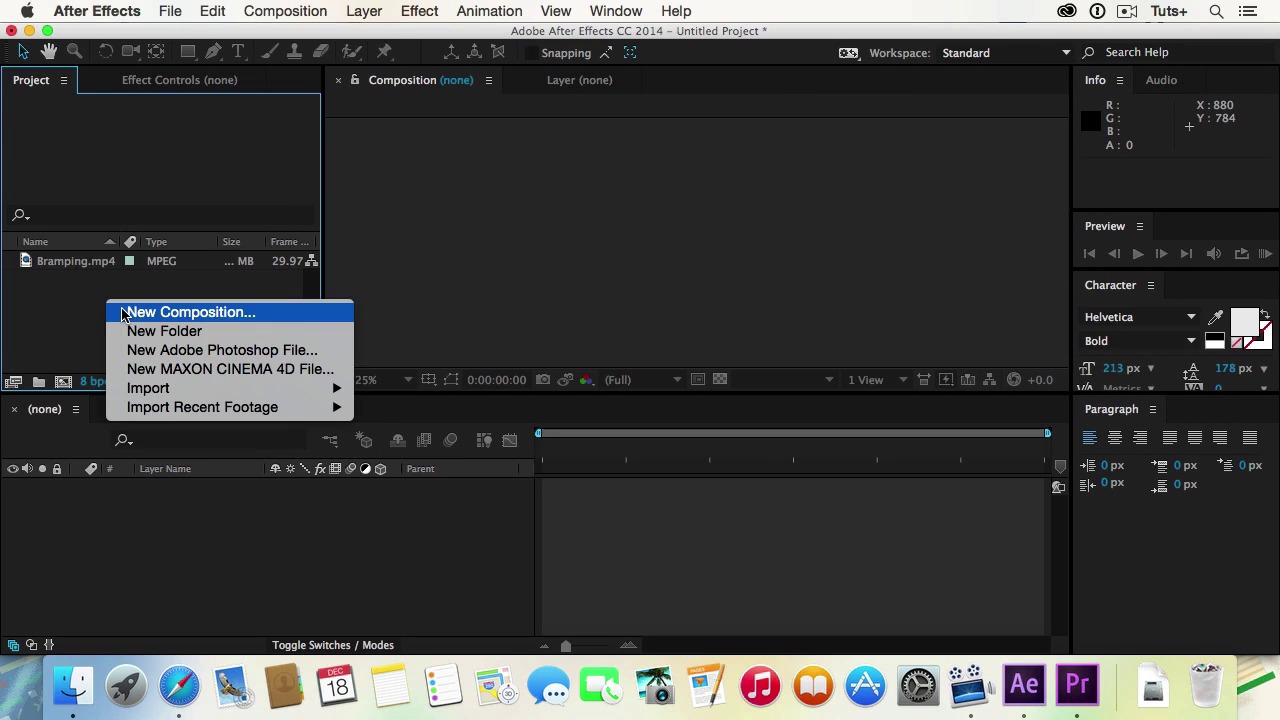The width and height of the screenshot is (1280, 720).
Task: Choose New Folder from context menu
Action: [x=230, y=331]
